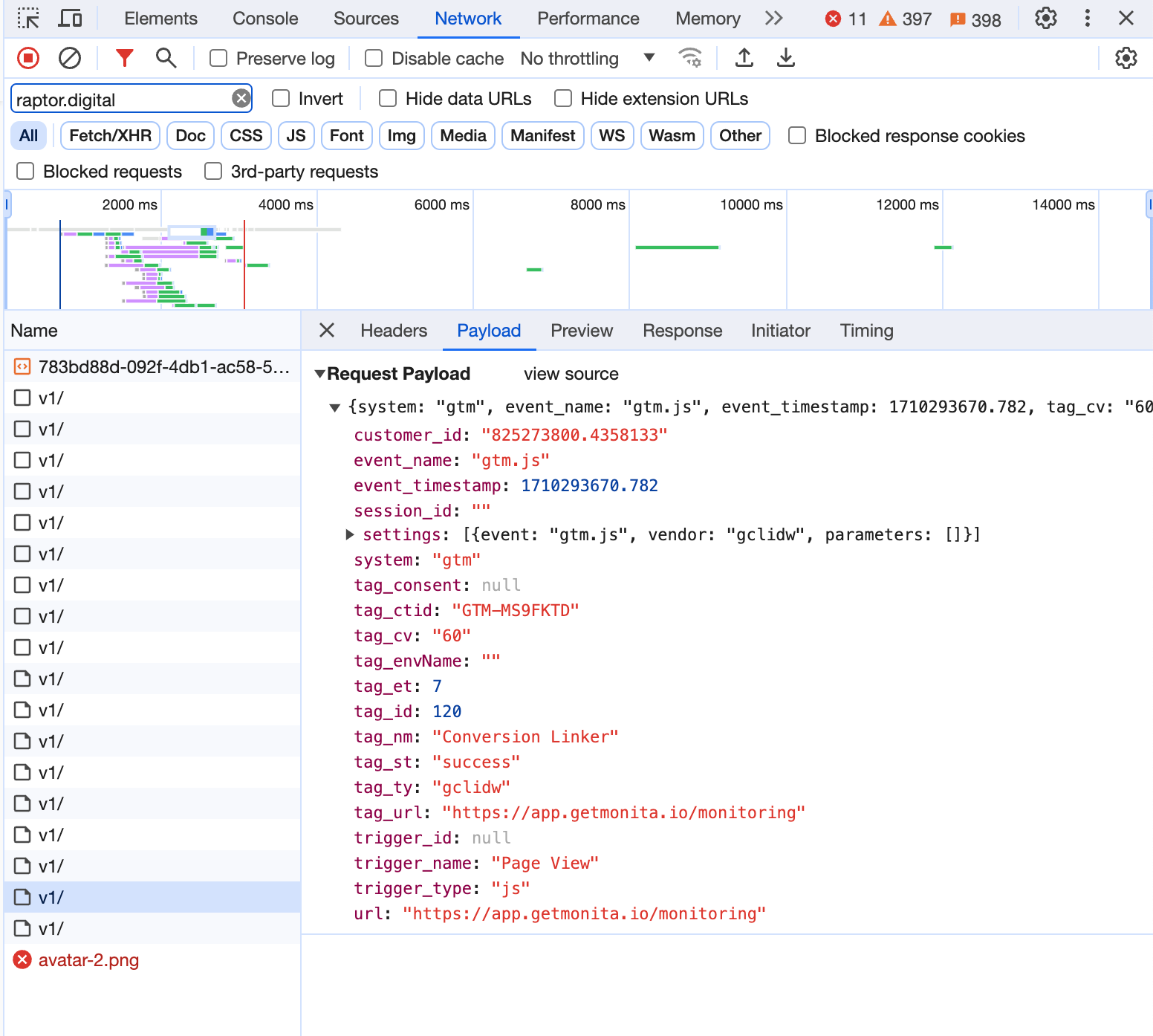Screen dimensions: 1153x1036
Task: Click the export HAR download icon
Action: tap(785, 58)
